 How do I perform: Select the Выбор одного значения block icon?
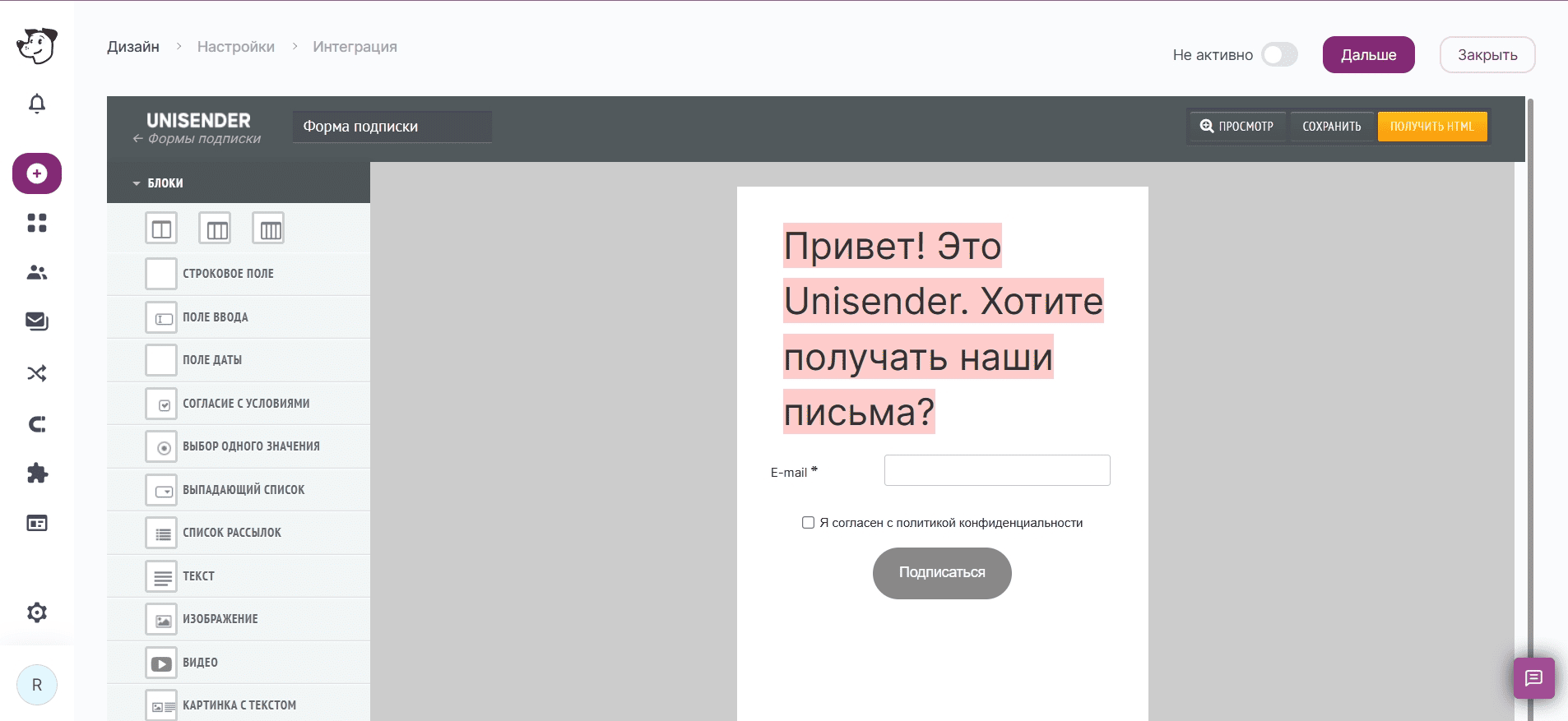click(161, 446)
